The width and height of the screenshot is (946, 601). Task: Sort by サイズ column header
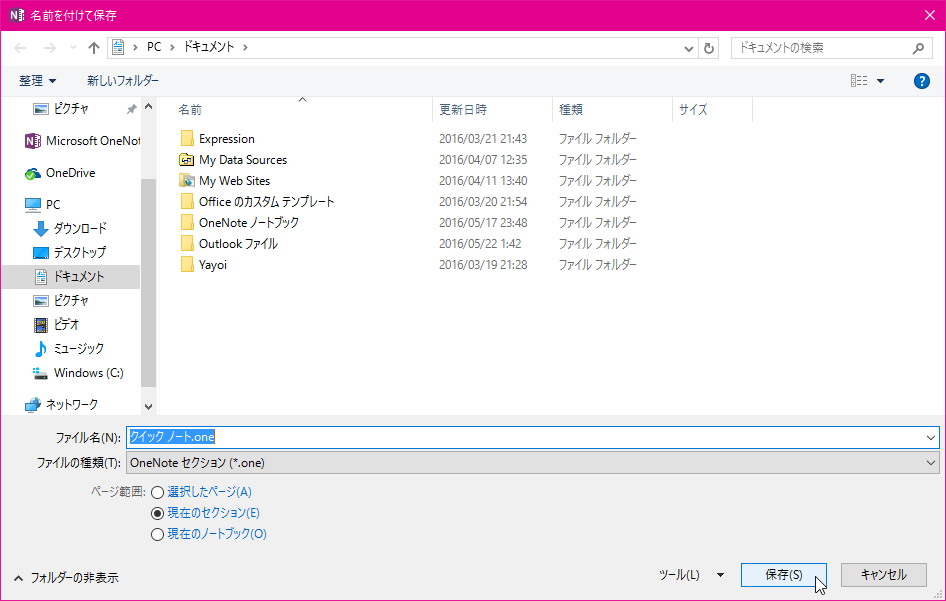coord(693,110)
